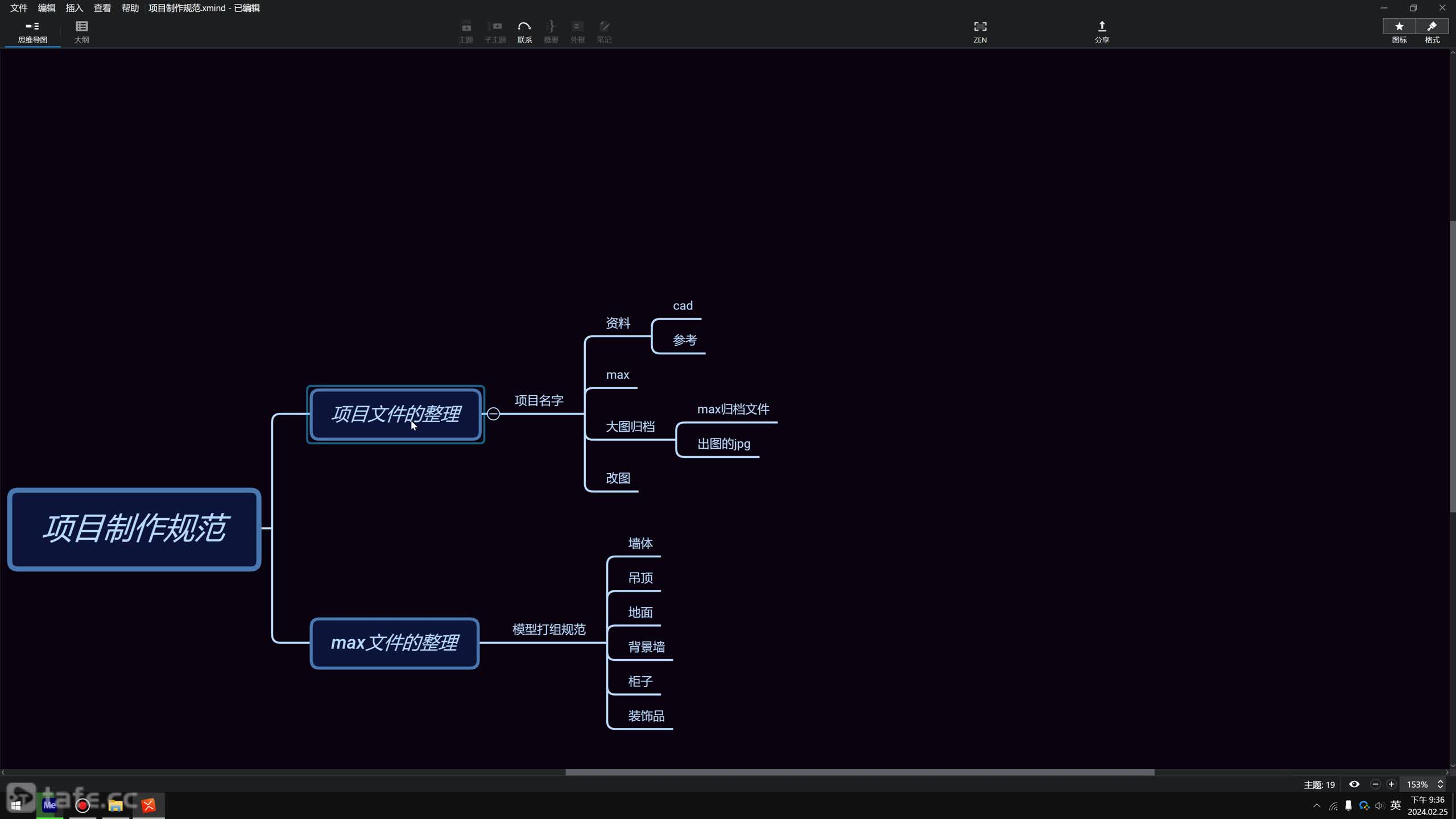
Task: Open the 153% zoom level dropdown
Action: point(1417,784)
